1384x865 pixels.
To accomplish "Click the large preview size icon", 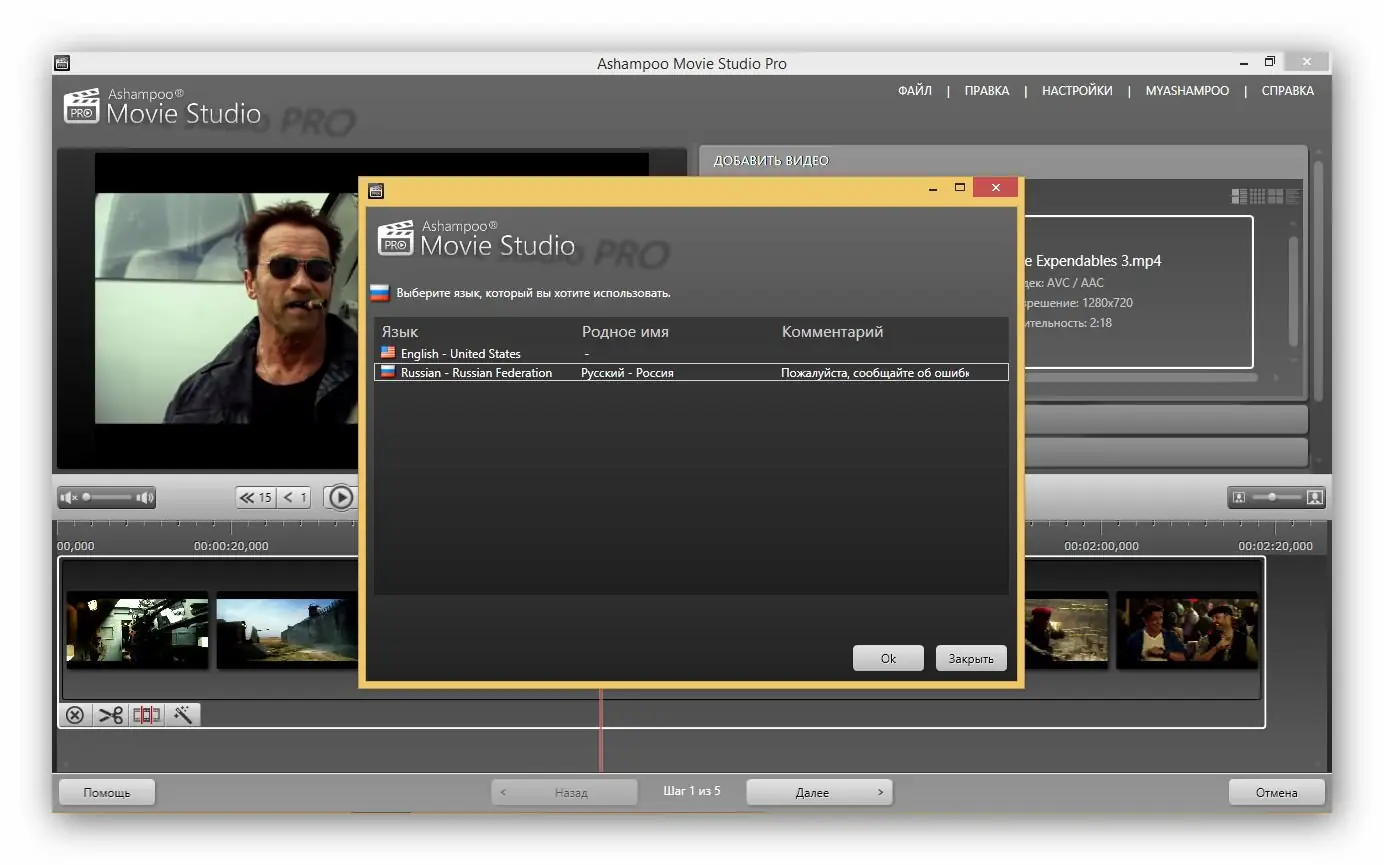I will click(x=1315, y=497).
